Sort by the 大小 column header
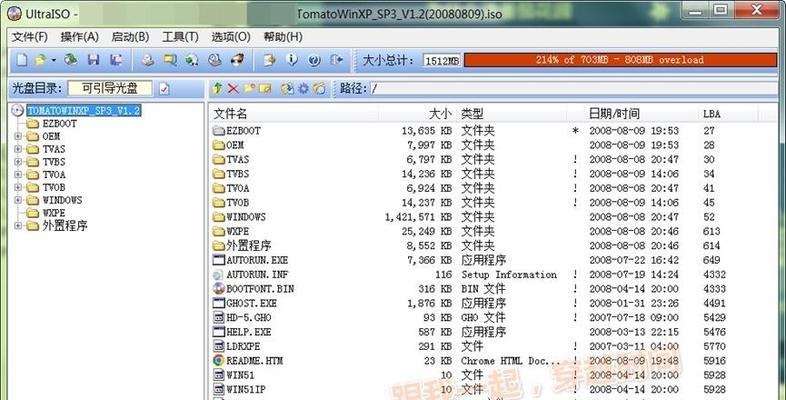Screen dimensions: 786x400 416,114
